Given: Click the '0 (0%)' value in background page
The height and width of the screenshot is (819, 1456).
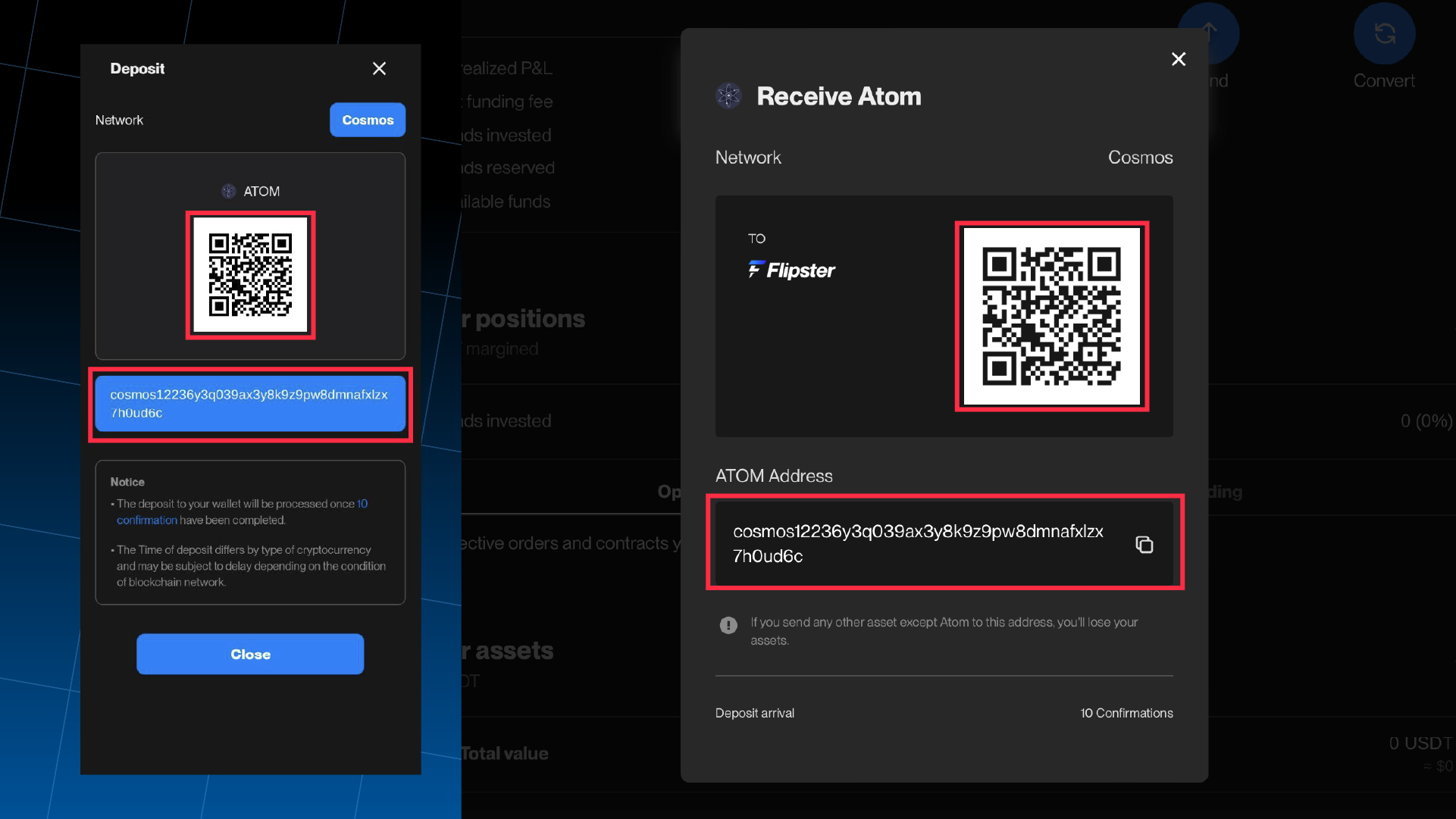Looking at the screenshot, I should coord(1426,421).
